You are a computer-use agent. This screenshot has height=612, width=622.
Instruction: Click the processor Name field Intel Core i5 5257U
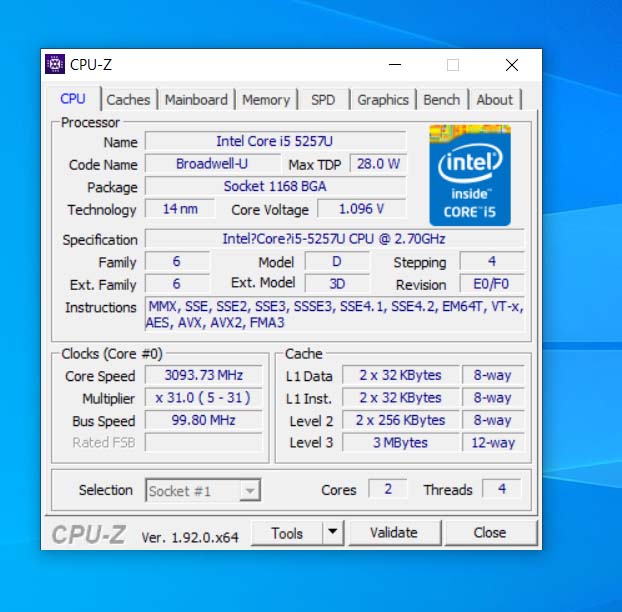275,141
